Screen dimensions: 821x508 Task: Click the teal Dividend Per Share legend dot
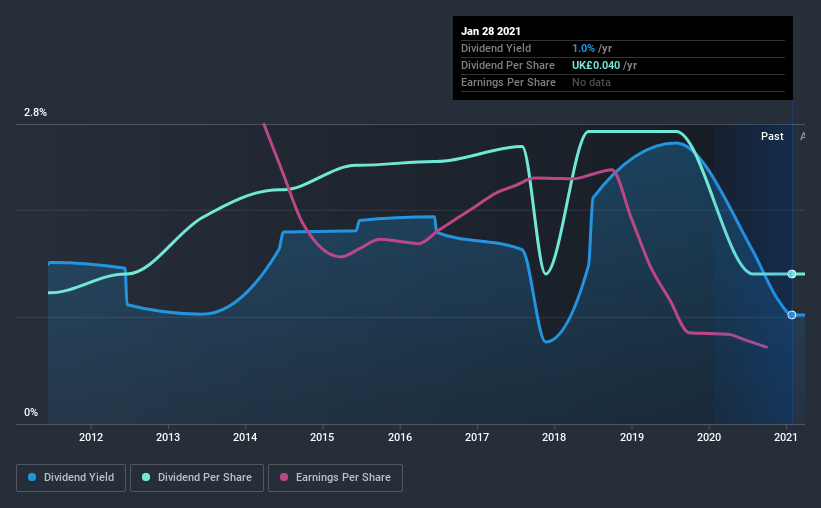146,477
